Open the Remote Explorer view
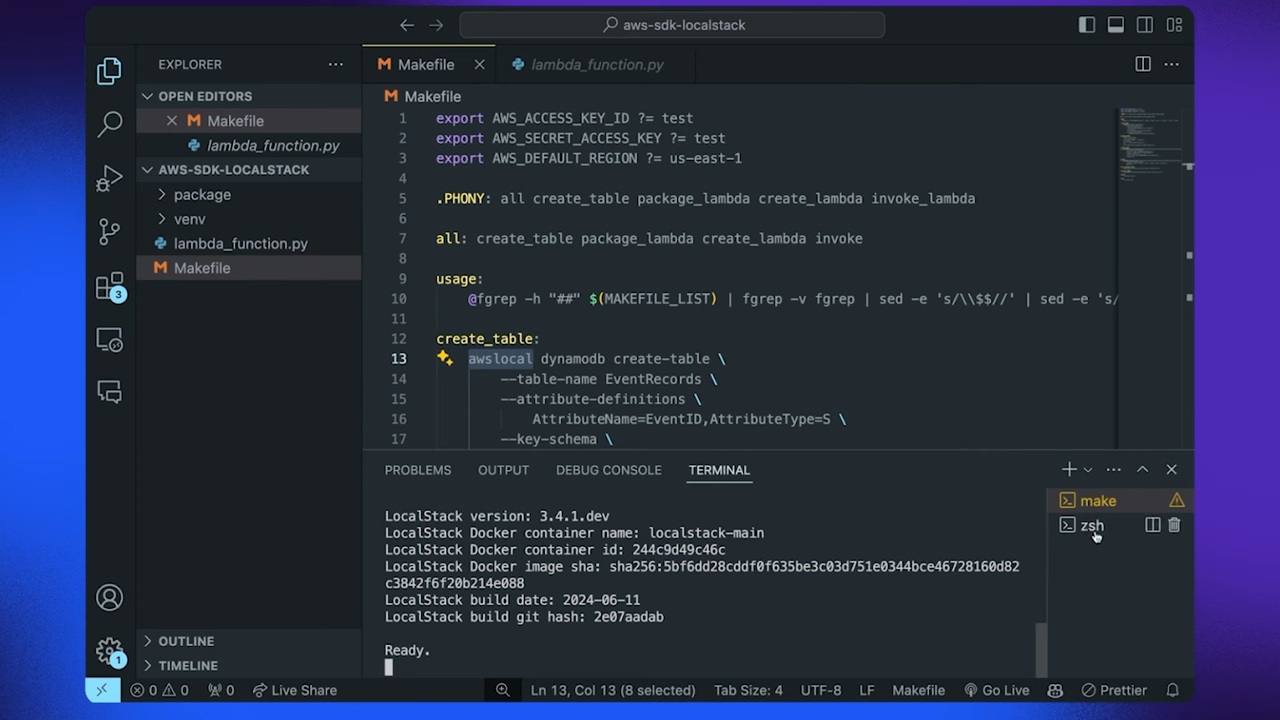Image resolution: width=1280 pixels, height=720 pixels. pyautogui.click(x=109, y=340)
